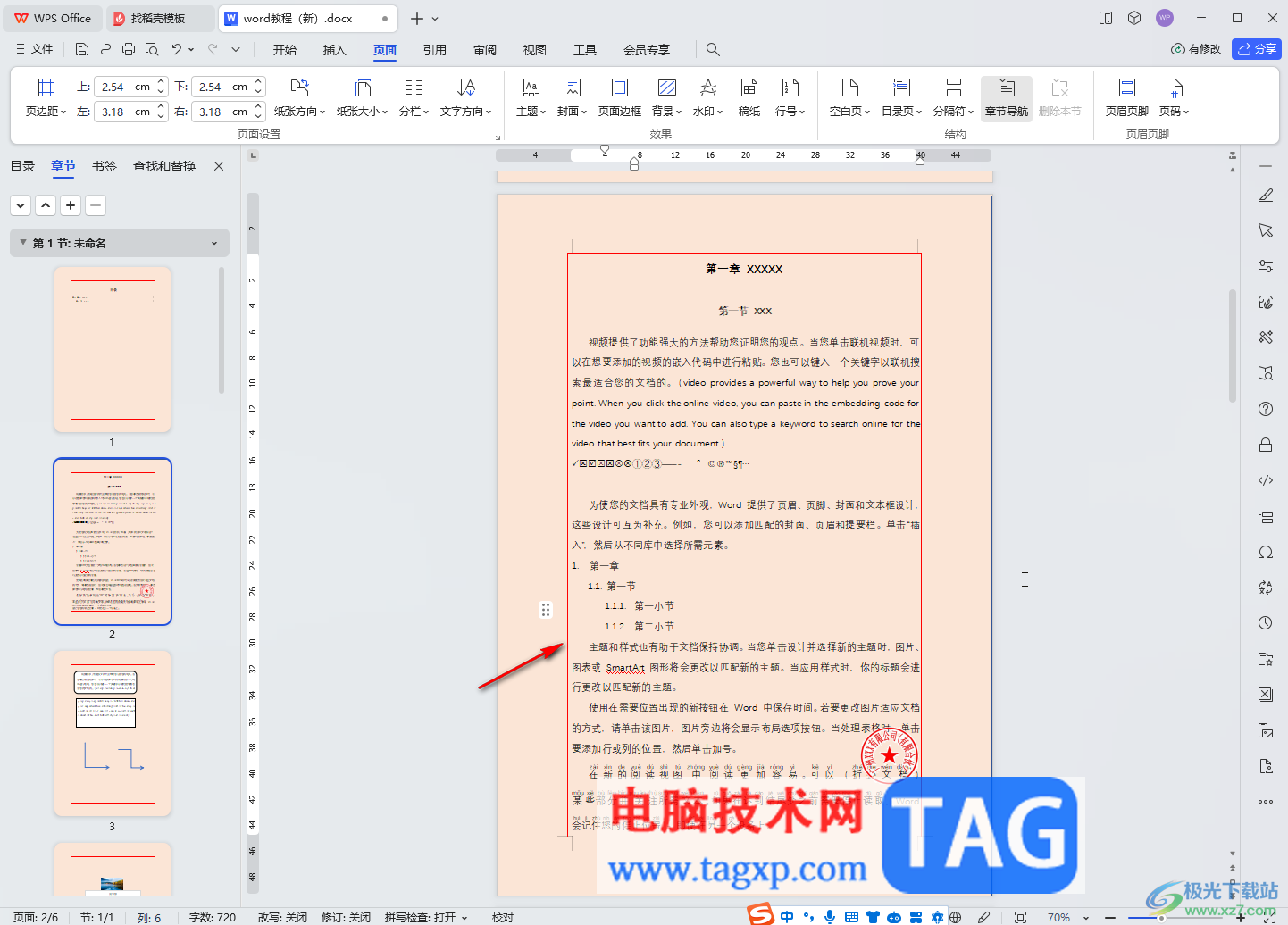Switch to the 书签 navigation pane tab
Image resolution: width=1288 pixels, height=925 pixels.
coord(105,166)
